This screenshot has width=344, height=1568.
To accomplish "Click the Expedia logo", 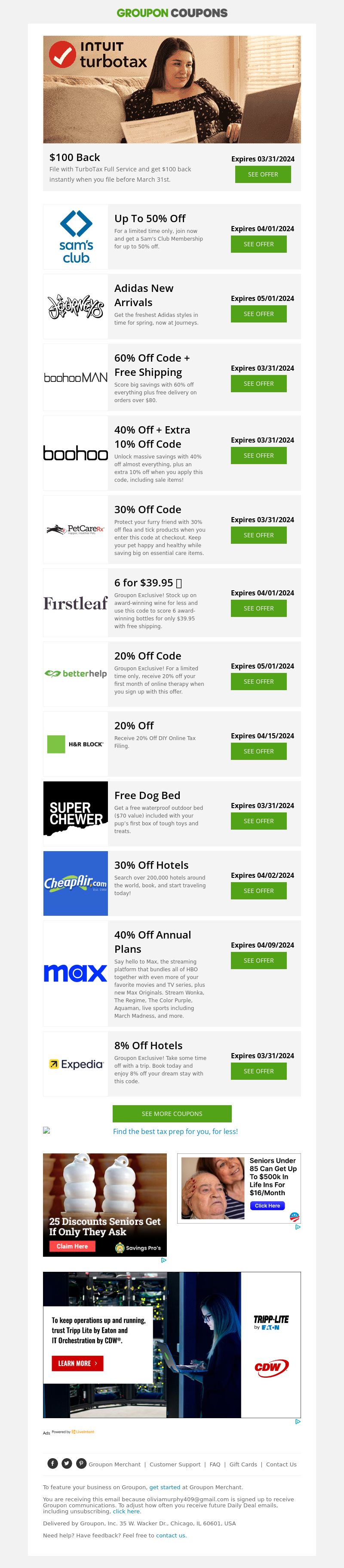I will 76,1064.
